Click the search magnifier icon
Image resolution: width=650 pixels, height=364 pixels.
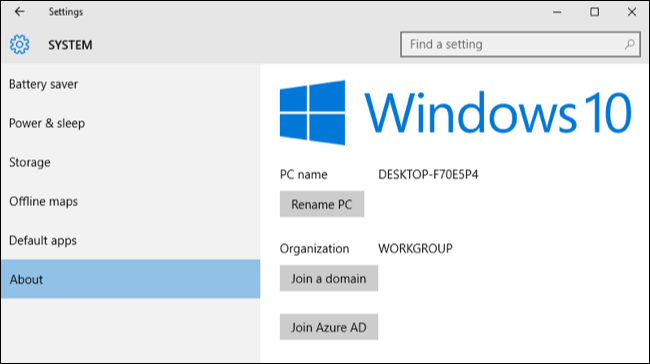(x=629, y=44)
